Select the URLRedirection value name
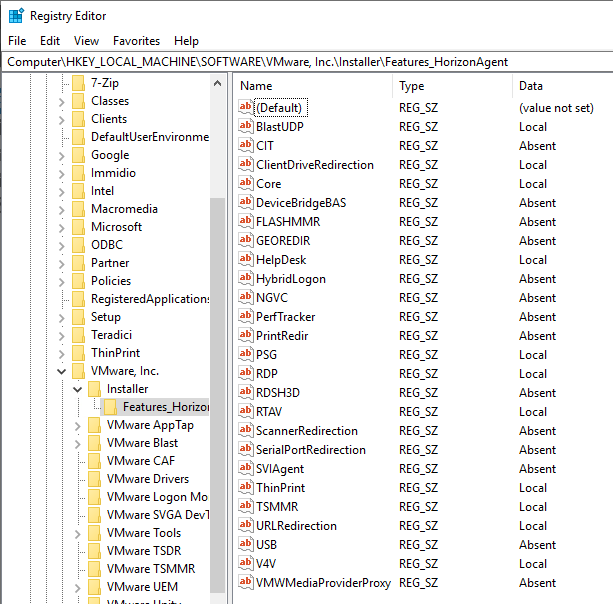The height and width of the screenshot is (604, 613). (296, 526)
